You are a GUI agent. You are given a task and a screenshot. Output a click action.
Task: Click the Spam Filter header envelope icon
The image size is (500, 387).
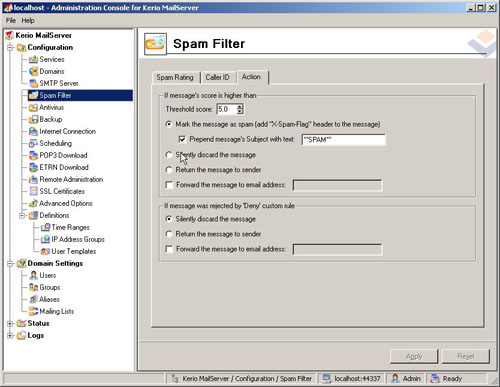(x=155, y=44)
